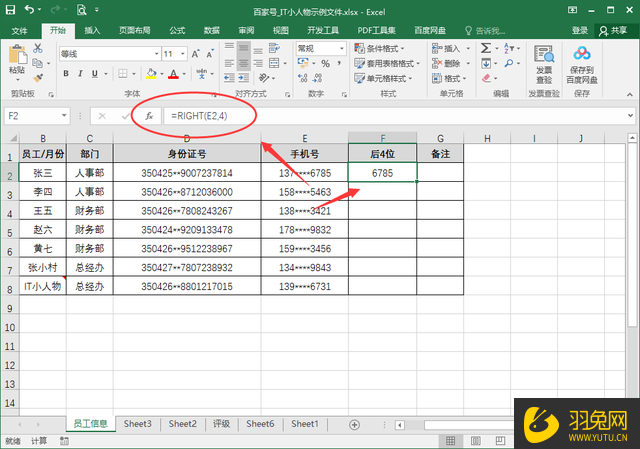Click the fx Insert Function button
Viewport: 640px width, 449px height.
(149, 116)
